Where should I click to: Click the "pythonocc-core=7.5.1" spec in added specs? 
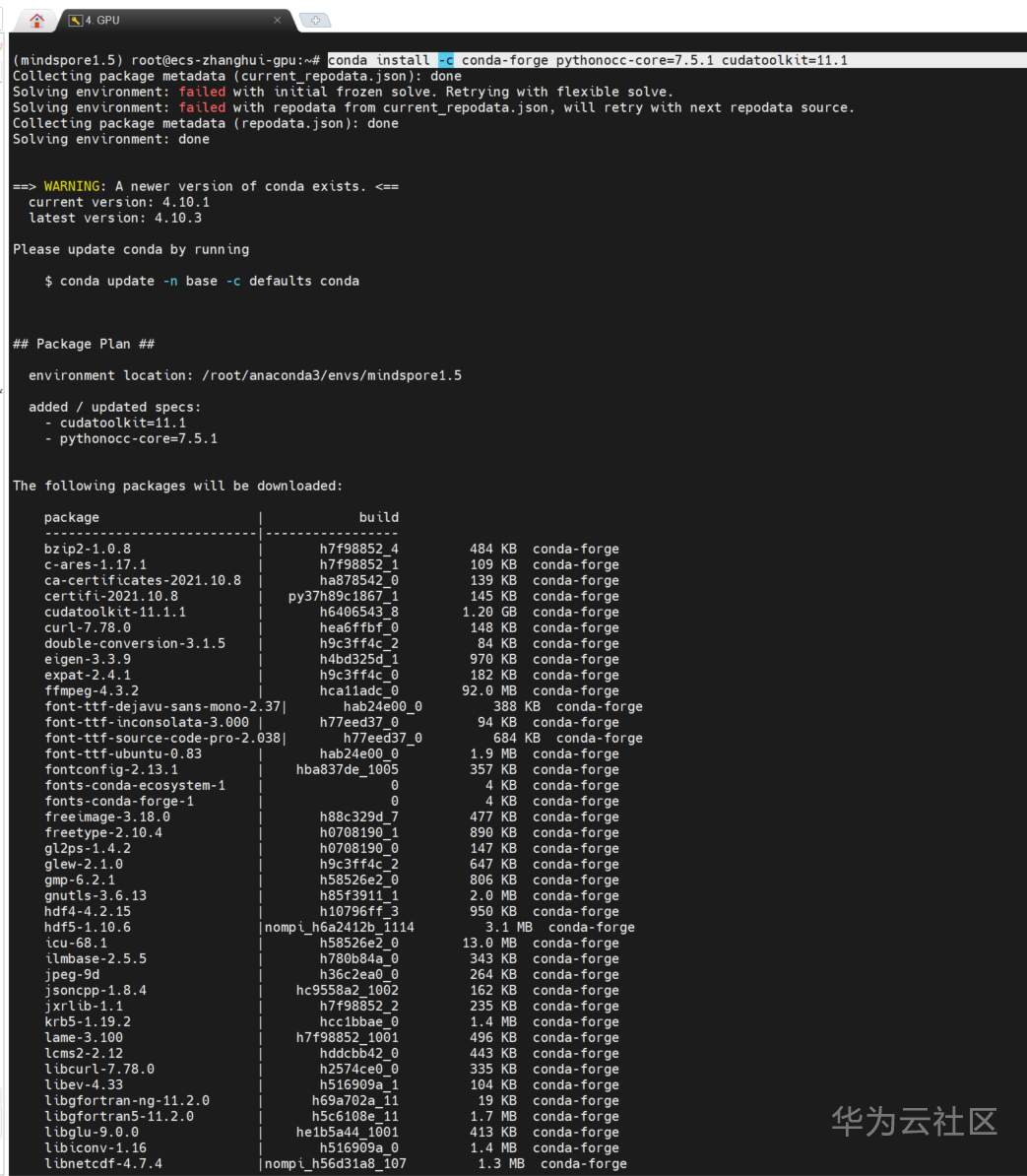click(x=139, y=438)
